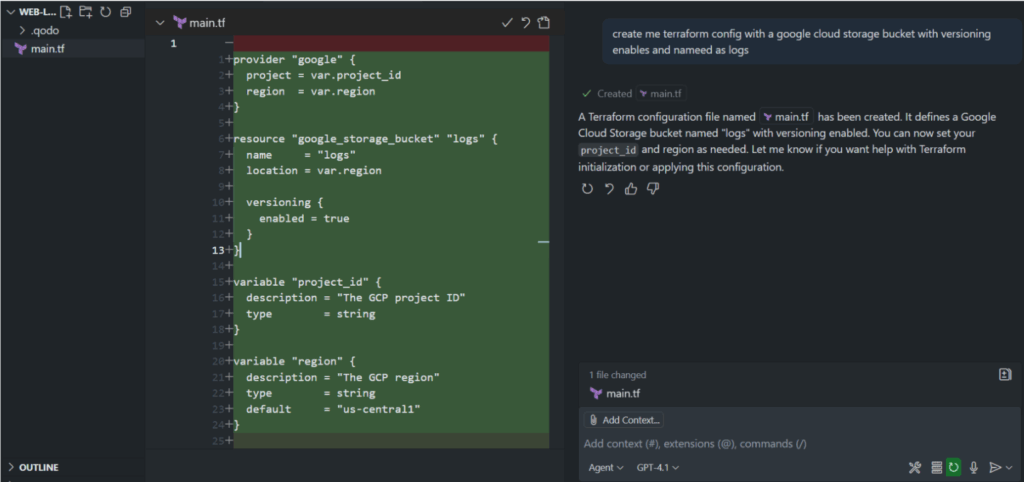Open the GPT-4.1 model picker
Viewport: 1024px width, 482px height.
pyautogui.click(x=658, y=467)
